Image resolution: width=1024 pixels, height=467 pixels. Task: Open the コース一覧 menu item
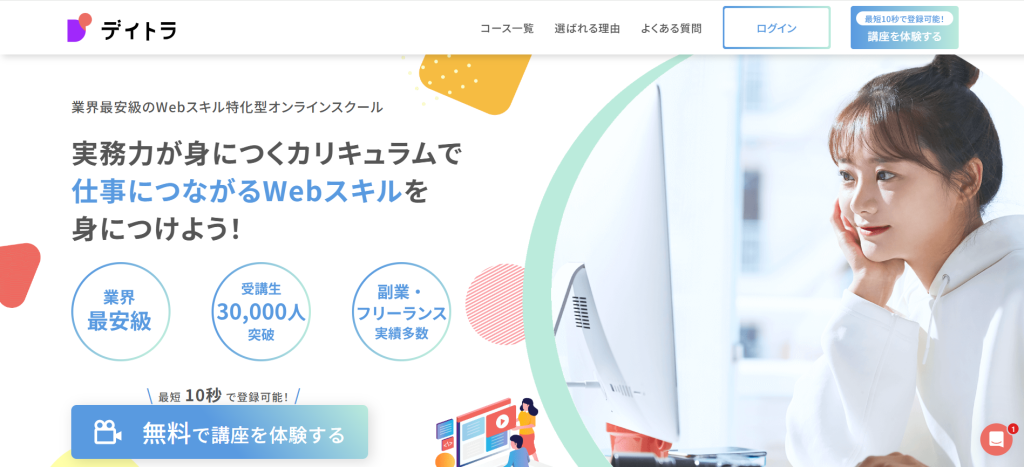(507, 28)
